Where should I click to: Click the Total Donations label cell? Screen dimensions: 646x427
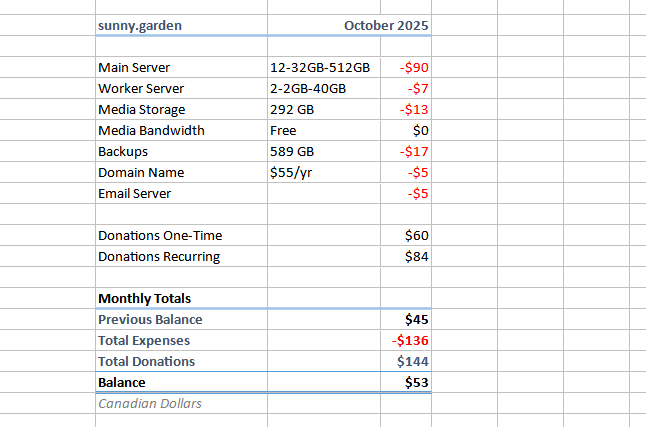click(x=181, y=361)
